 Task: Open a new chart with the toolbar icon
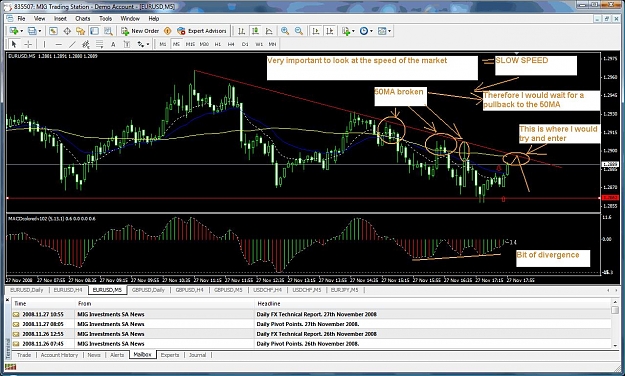tap(14, 31)
